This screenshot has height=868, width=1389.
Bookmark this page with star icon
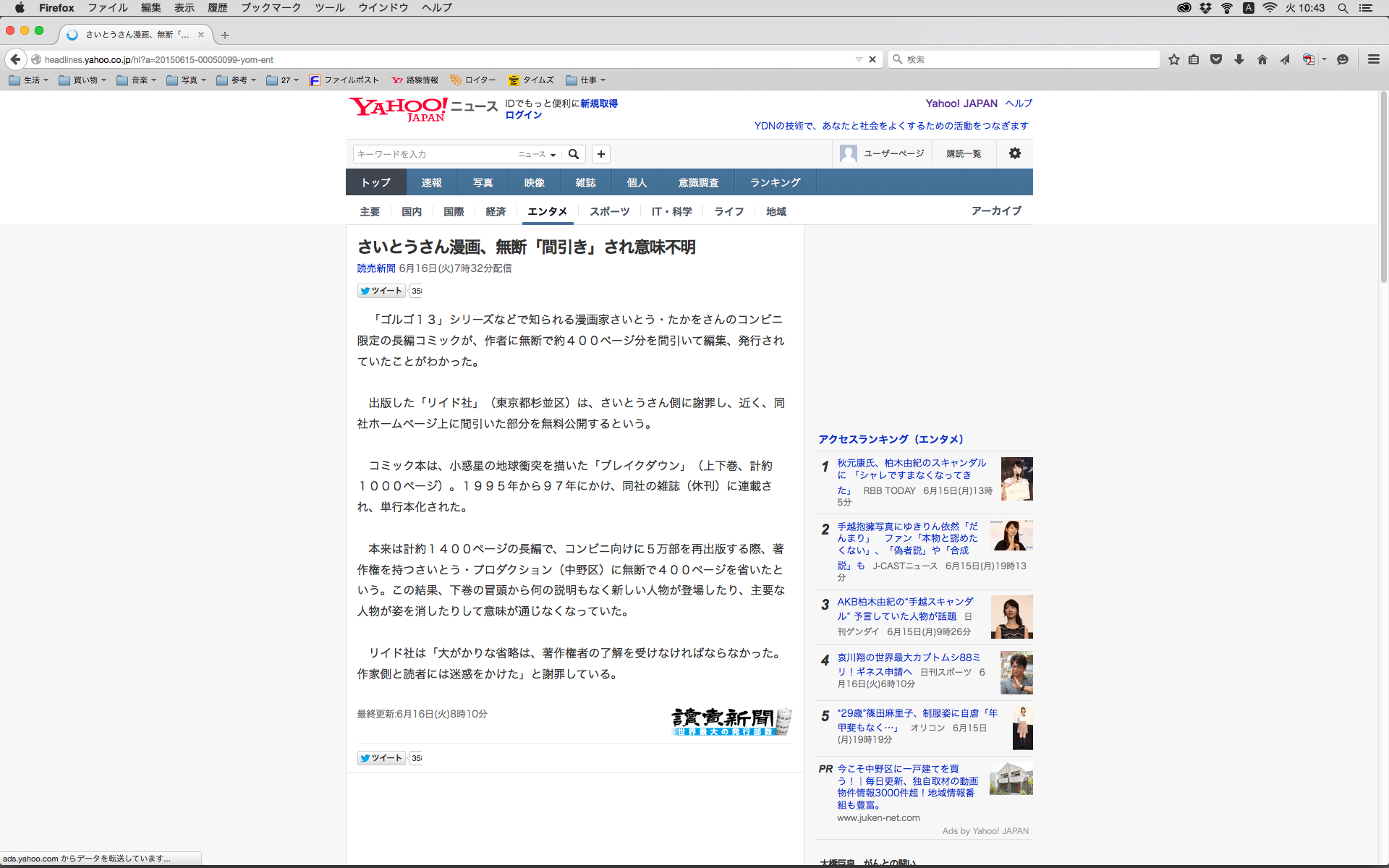point(1173,59)
